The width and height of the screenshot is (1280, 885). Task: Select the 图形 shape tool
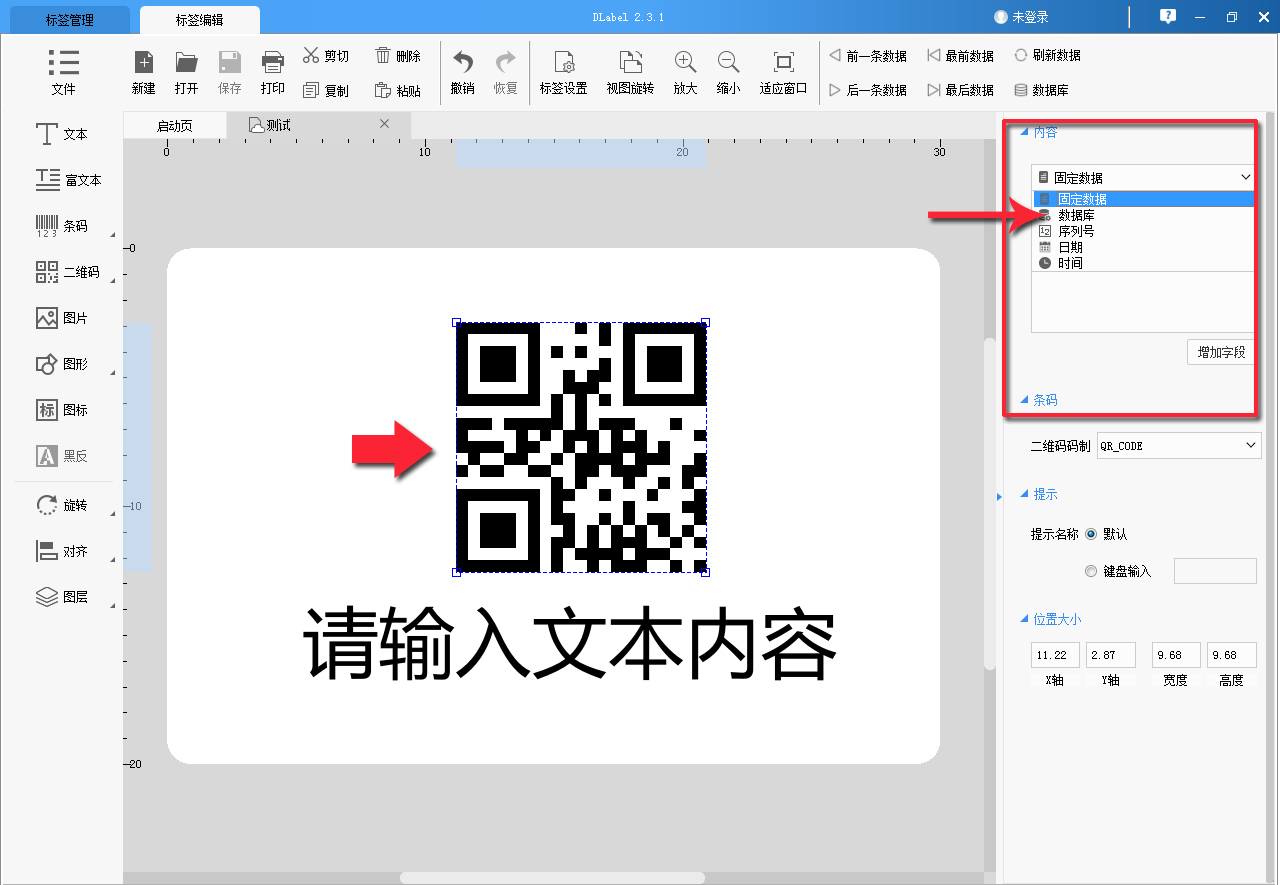coord(62,364)
